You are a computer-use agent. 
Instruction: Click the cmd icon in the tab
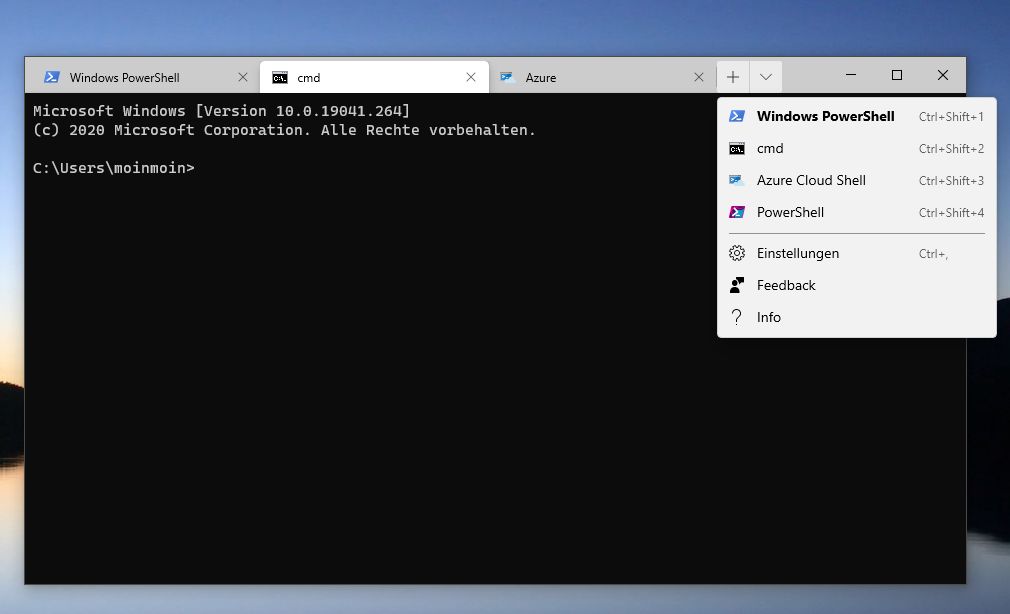coord(280,78)
